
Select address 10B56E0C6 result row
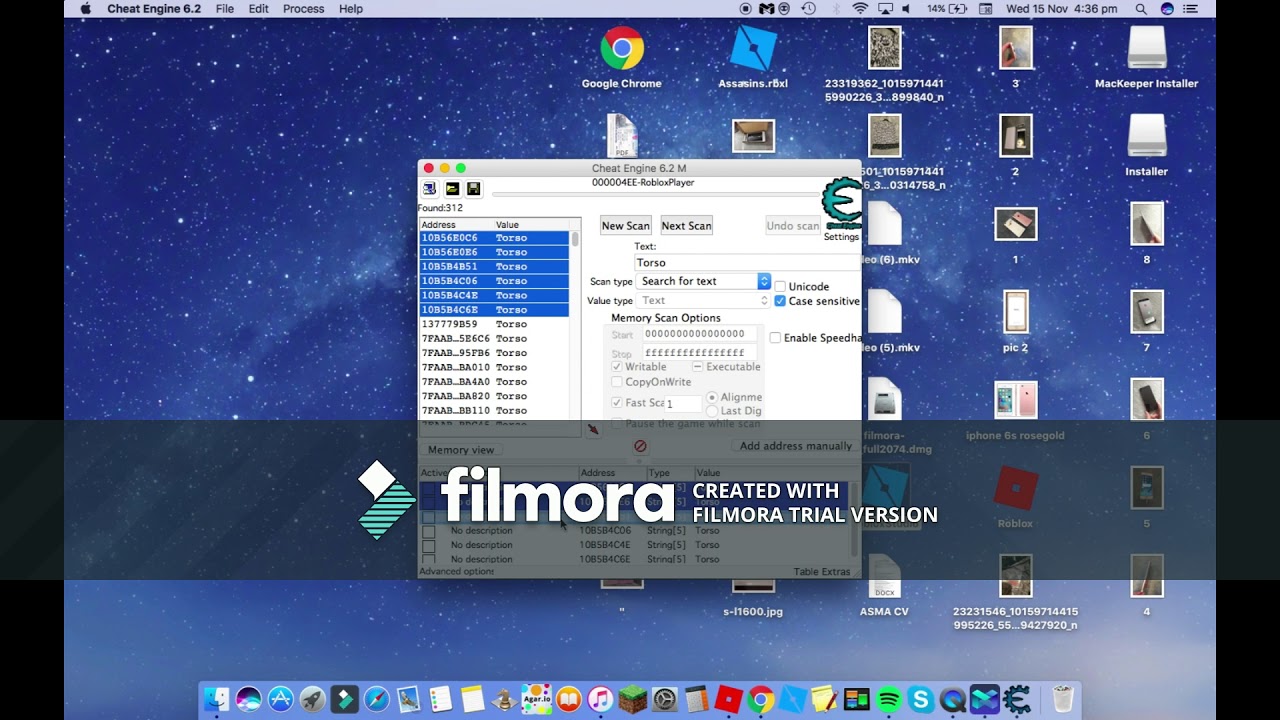tap(495, 238)
